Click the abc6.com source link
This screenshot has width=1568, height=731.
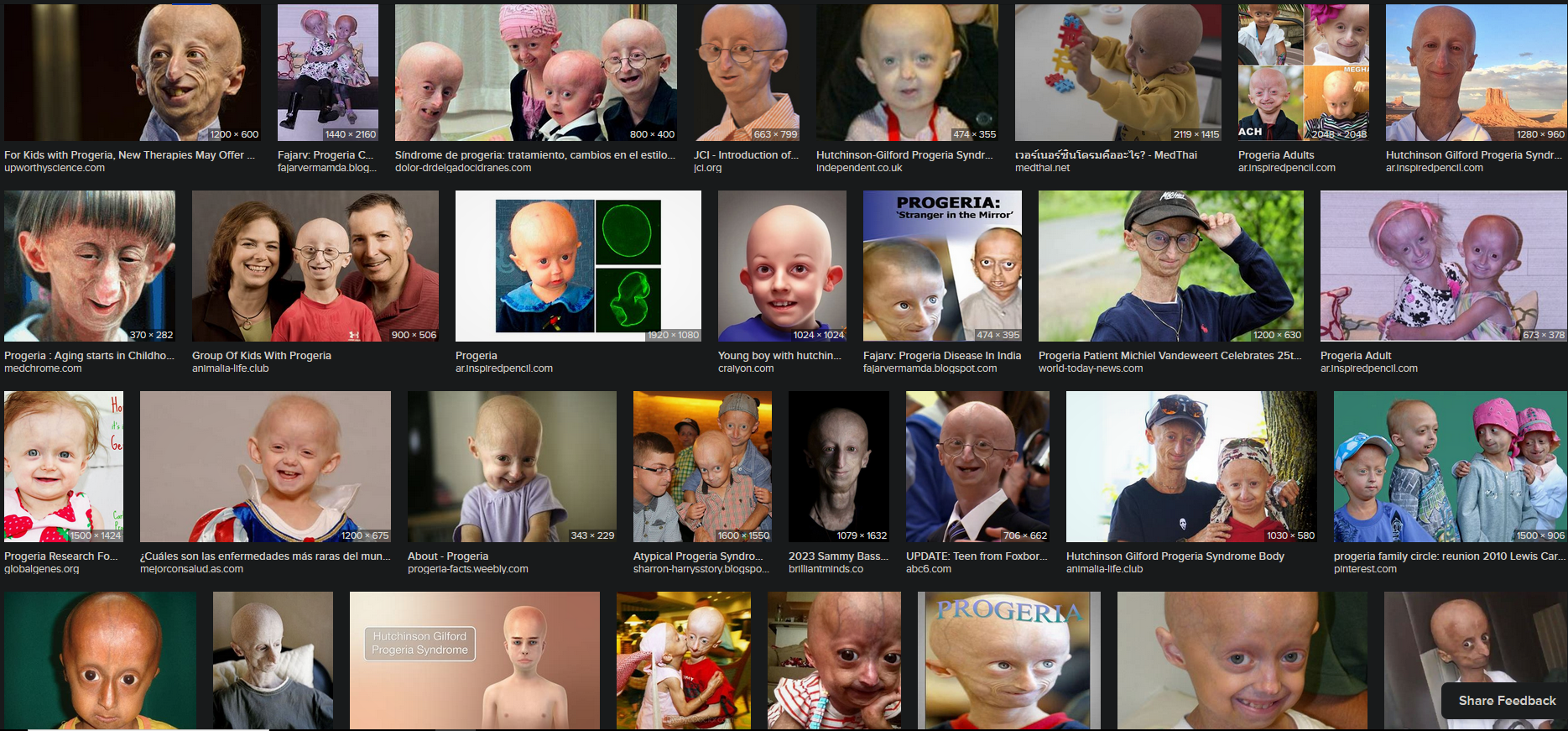(x=929, y=569)
